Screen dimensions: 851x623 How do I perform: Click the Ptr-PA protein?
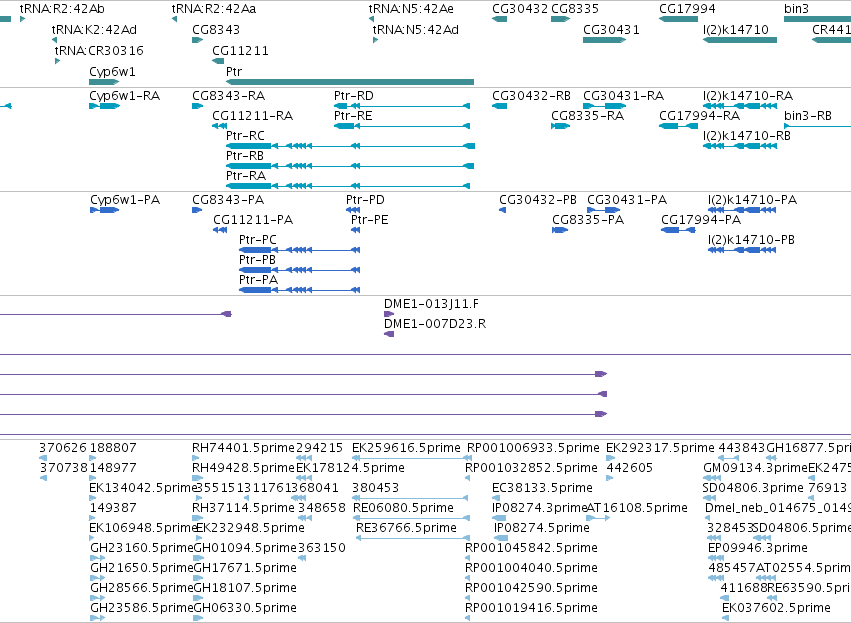click(300, 290)
